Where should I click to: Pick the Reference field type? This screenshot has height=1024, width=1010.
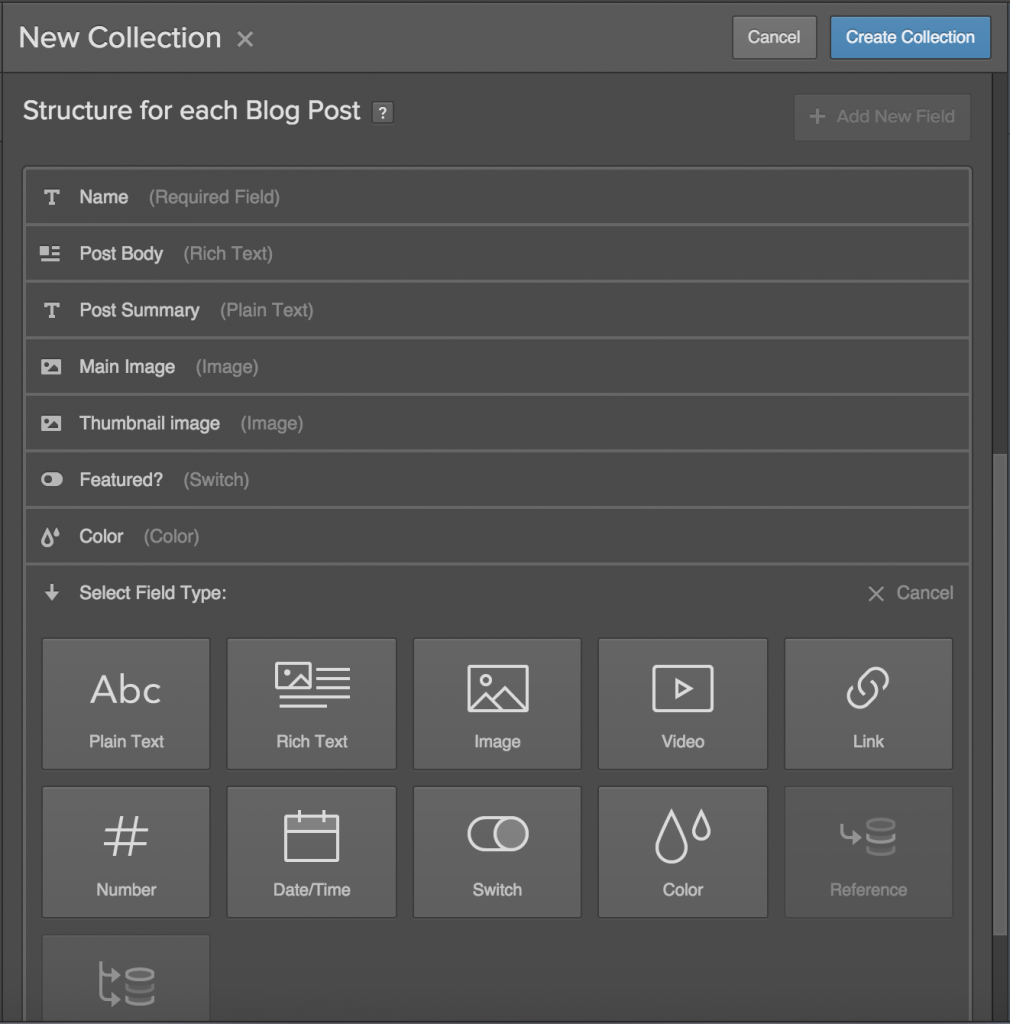pyautogui.click(x=867, y=851)
